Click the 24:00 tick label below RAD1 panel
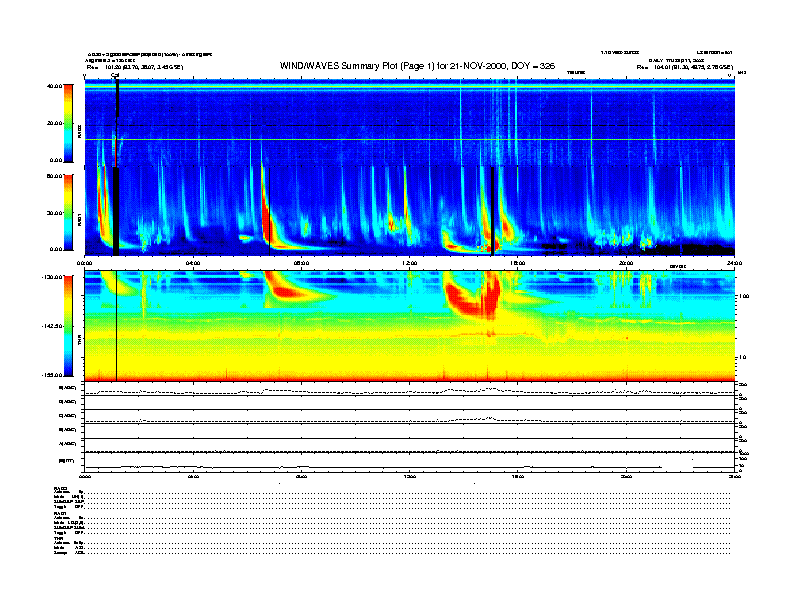Viewport: 792px width, 612px height. 734,263
